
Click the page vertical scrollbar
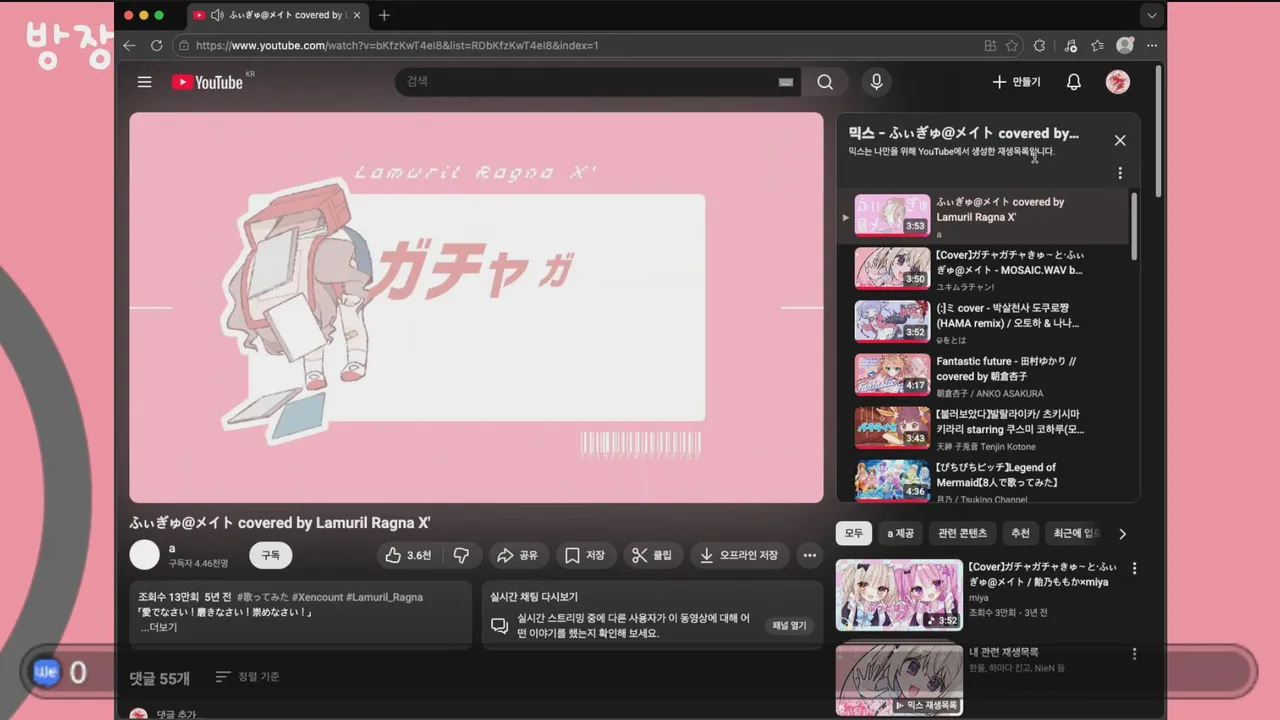[x=1159, y=130]
